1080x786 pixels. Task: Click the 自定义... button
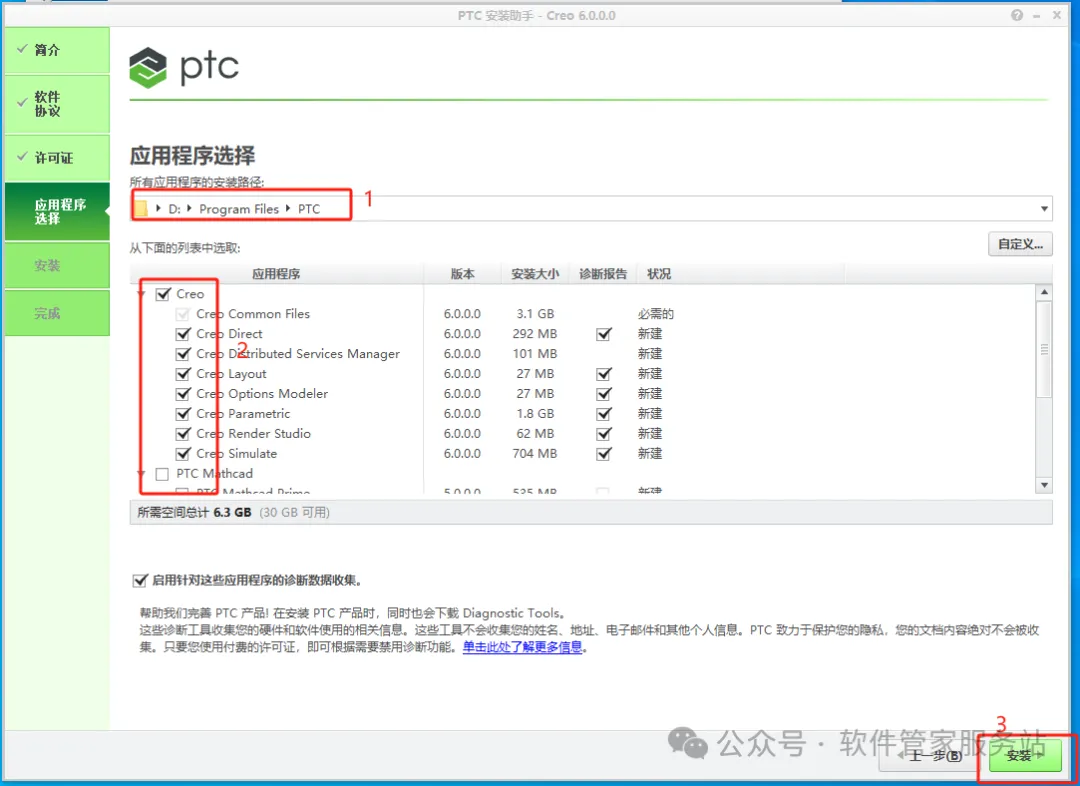coord(1020,244)
